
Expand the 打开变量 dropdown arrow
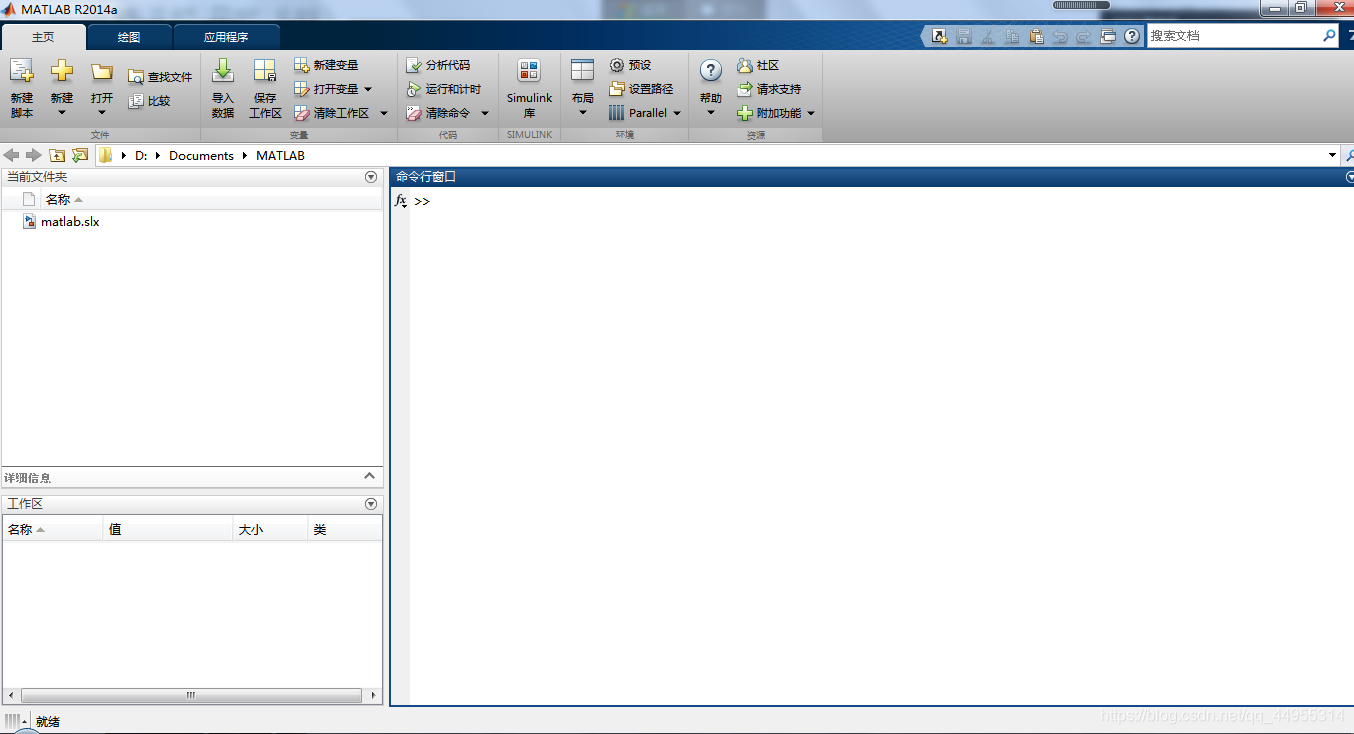[368, 89]
